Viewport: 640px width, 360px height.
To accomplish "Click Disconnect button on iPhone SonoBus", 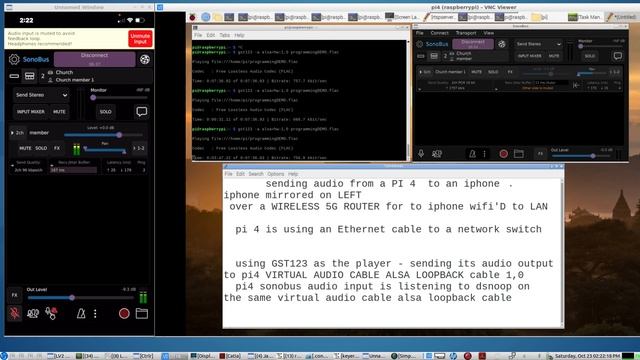I will 95,59.
